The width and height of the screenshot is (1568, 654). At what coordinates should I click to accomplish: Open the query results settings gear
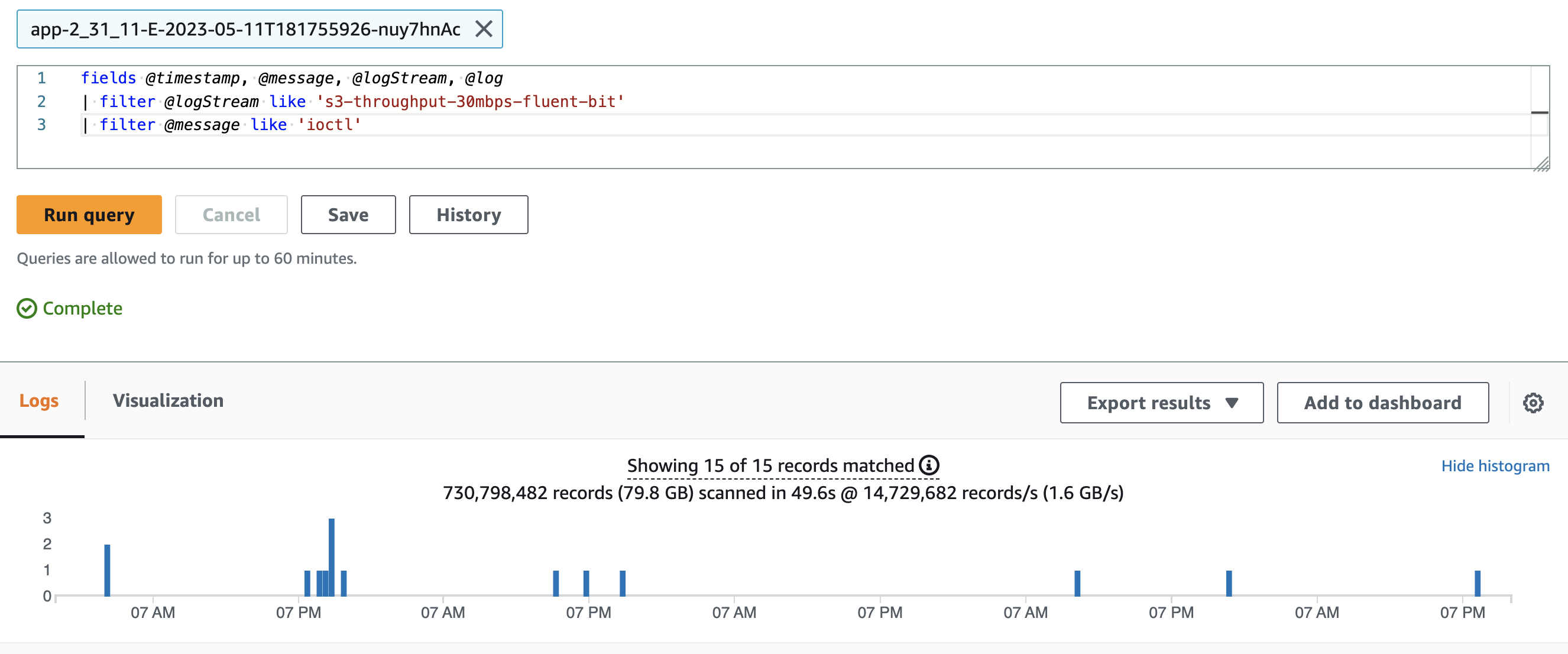coord(1533,403)
